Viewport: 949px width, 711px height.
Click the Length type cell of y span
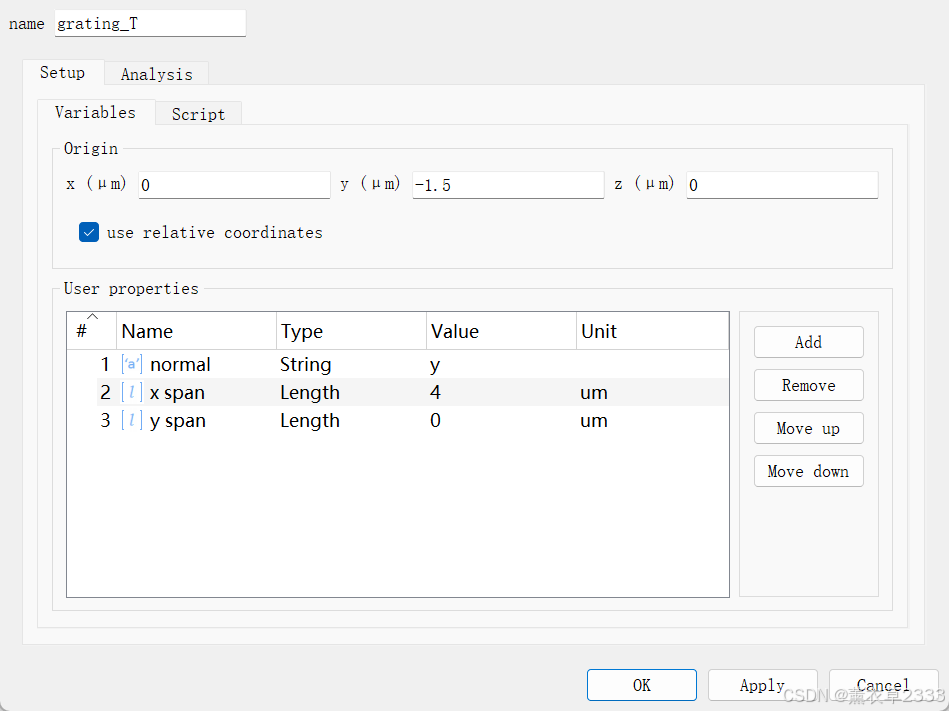click(310, 420)
